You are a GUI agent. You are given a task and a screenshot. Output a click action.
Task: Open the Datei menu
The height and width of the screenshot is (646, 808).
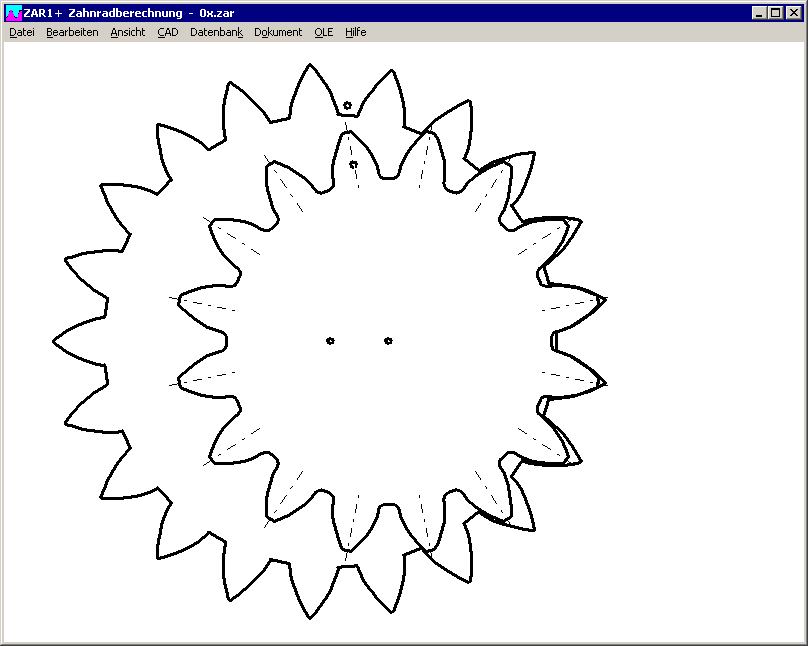pyautogui.click(x=22, y=32)
